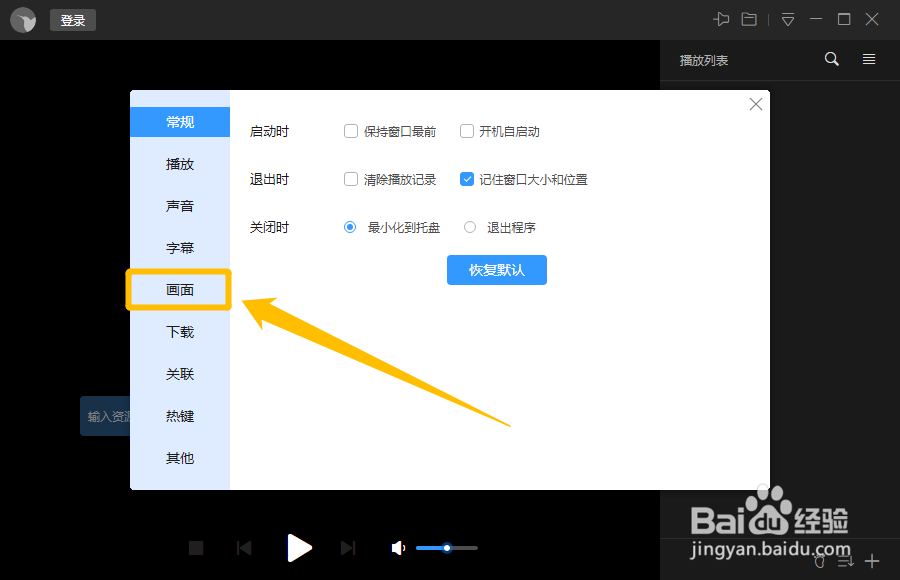Select the 退出程序 radio option
This screenshot has width=900, height=580.
click(x=470, y=227)
